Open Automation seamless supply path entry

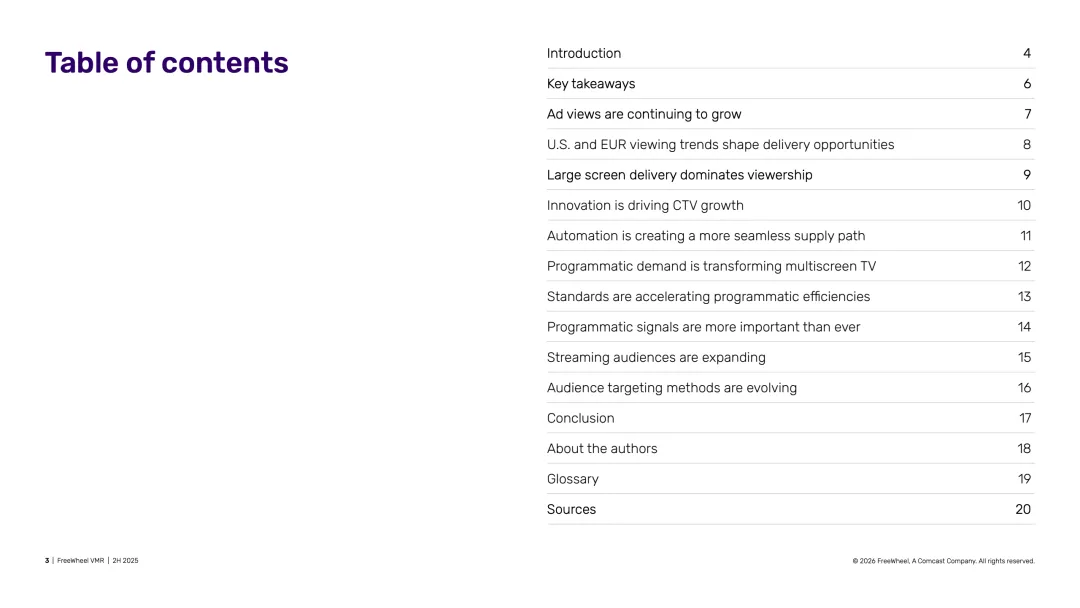706,236
